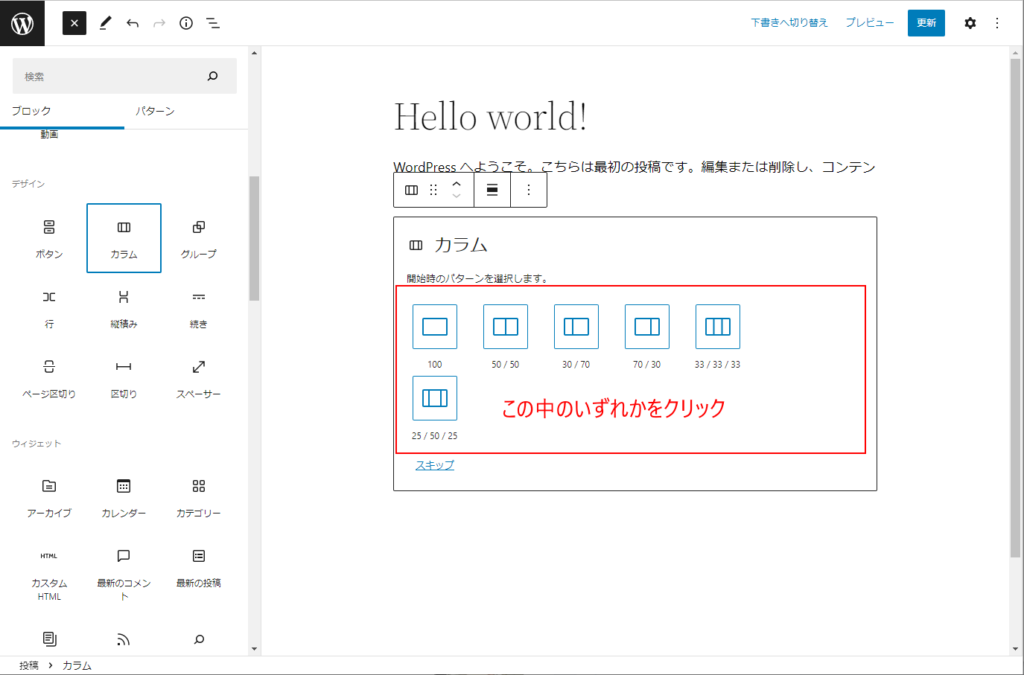This screenshot has width=1024, height=675.
Task: Close the block inserter panel
Action: [75, 23]
